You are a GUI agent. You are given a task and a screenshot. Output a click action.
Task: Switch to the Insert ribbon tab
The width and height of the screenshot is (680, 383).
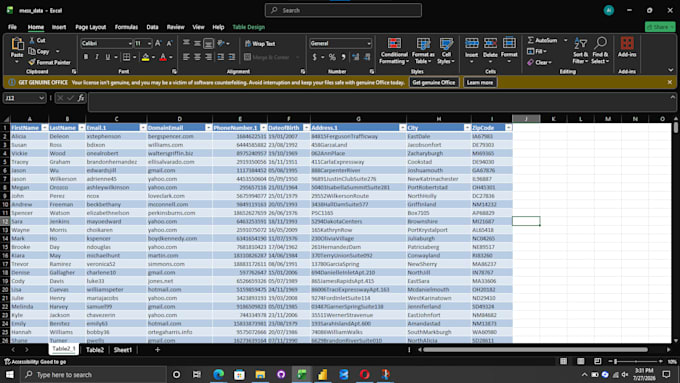tap(59, 27)
